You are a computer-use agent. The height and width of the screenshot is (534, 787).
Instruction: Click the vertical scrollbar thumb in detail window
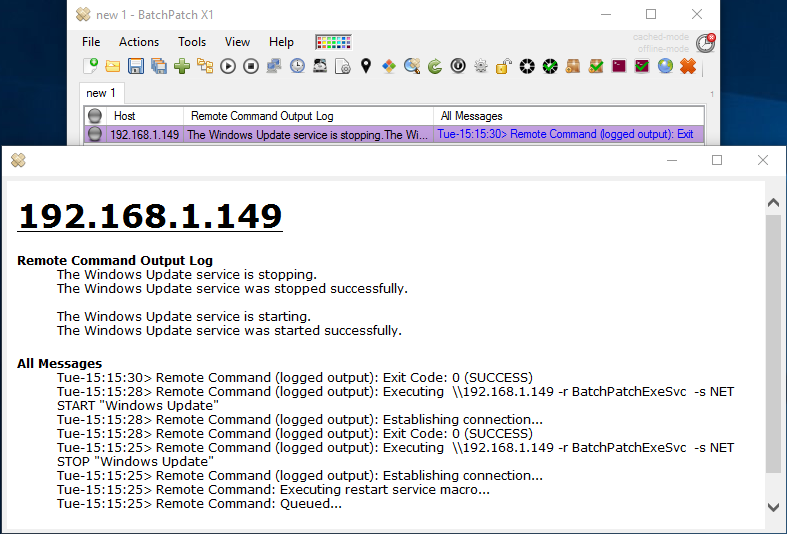[773, 344]
